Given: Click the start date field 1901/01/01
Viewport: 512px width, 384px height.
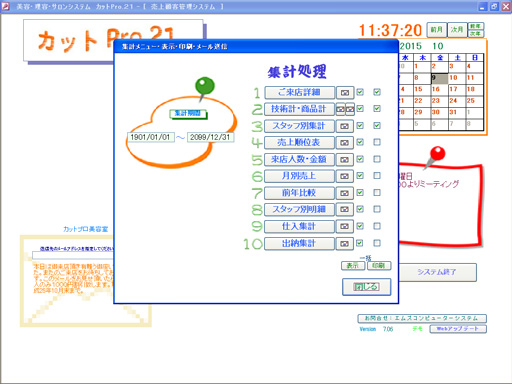Looking at the screenshot, I should point(150,137).
